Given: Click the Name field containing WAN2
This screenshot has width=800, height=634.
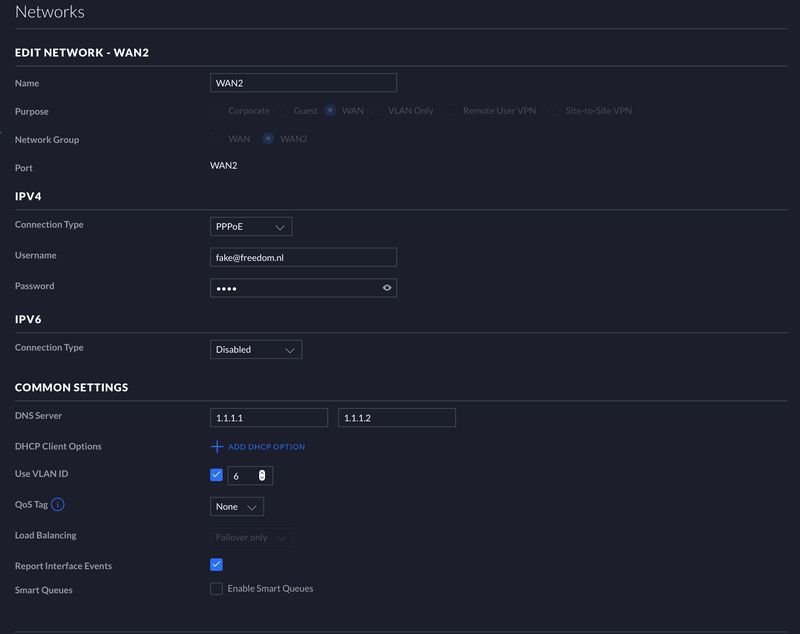Looking at the screenshot, I should (x=304, y=83).
